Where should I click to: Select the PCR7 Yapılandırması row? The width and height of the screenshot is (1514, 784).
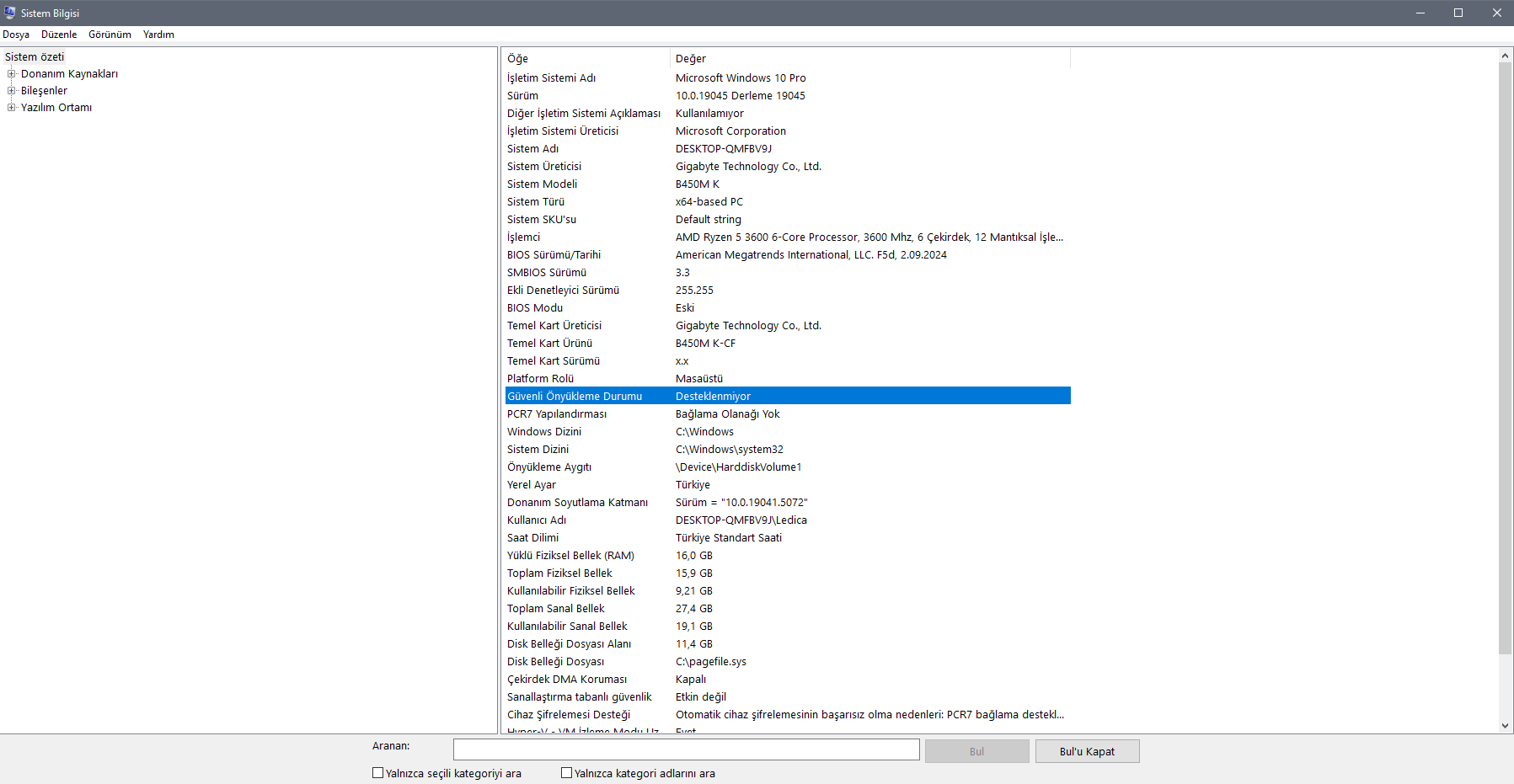tap(788, 414)
